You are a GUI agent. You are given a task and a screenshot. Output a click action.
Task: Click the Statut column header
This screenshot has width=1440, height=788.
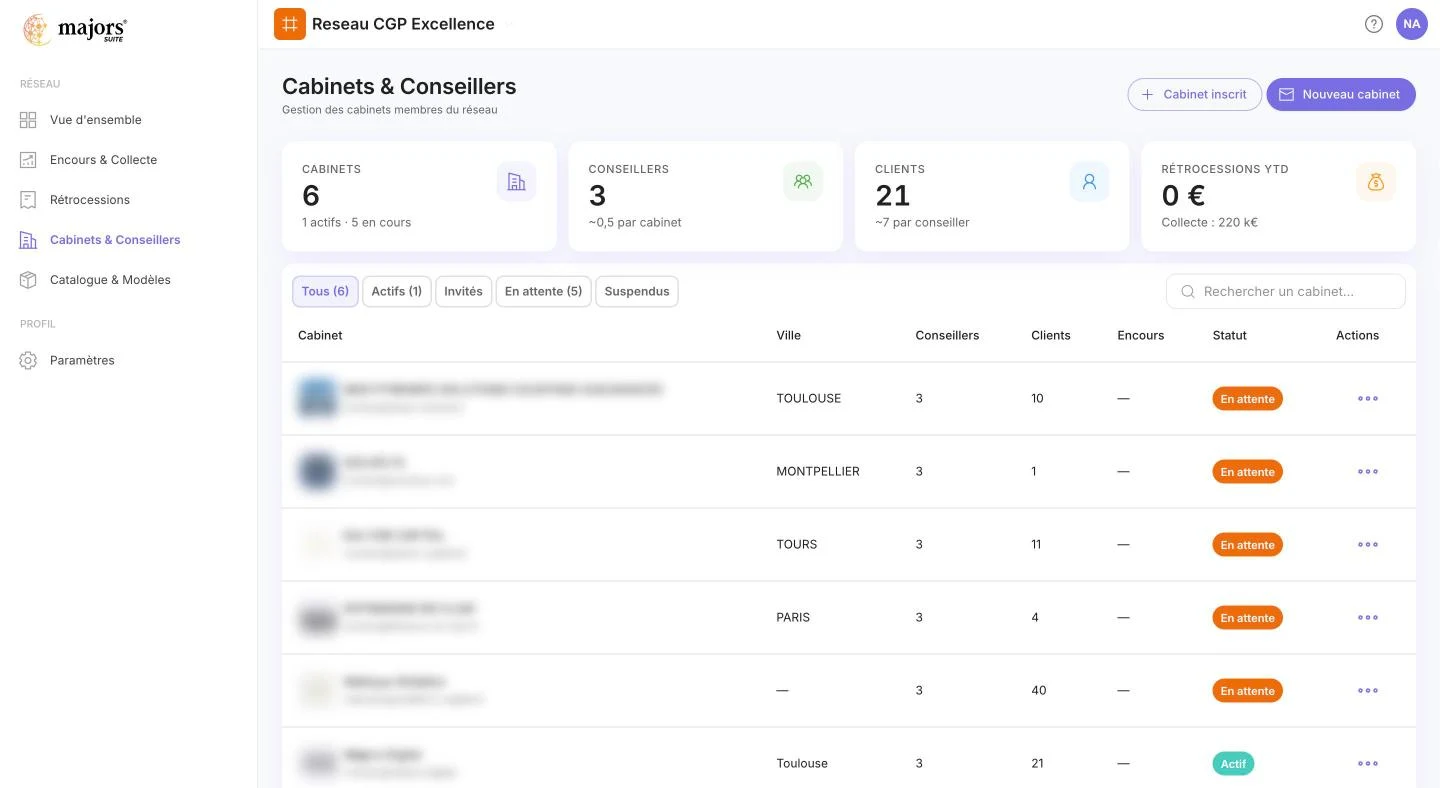pos(1230,335)
